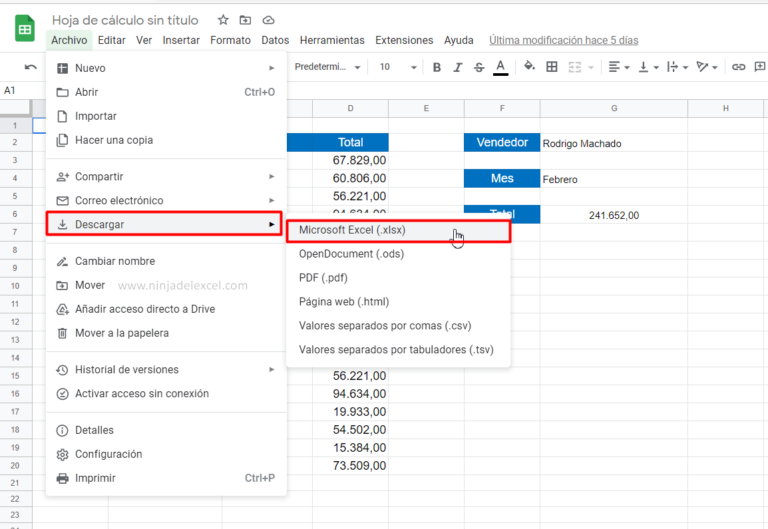Toggle strikethrough formatting
The width and height of the screenshot is (768, 529).
click(479, 67)
